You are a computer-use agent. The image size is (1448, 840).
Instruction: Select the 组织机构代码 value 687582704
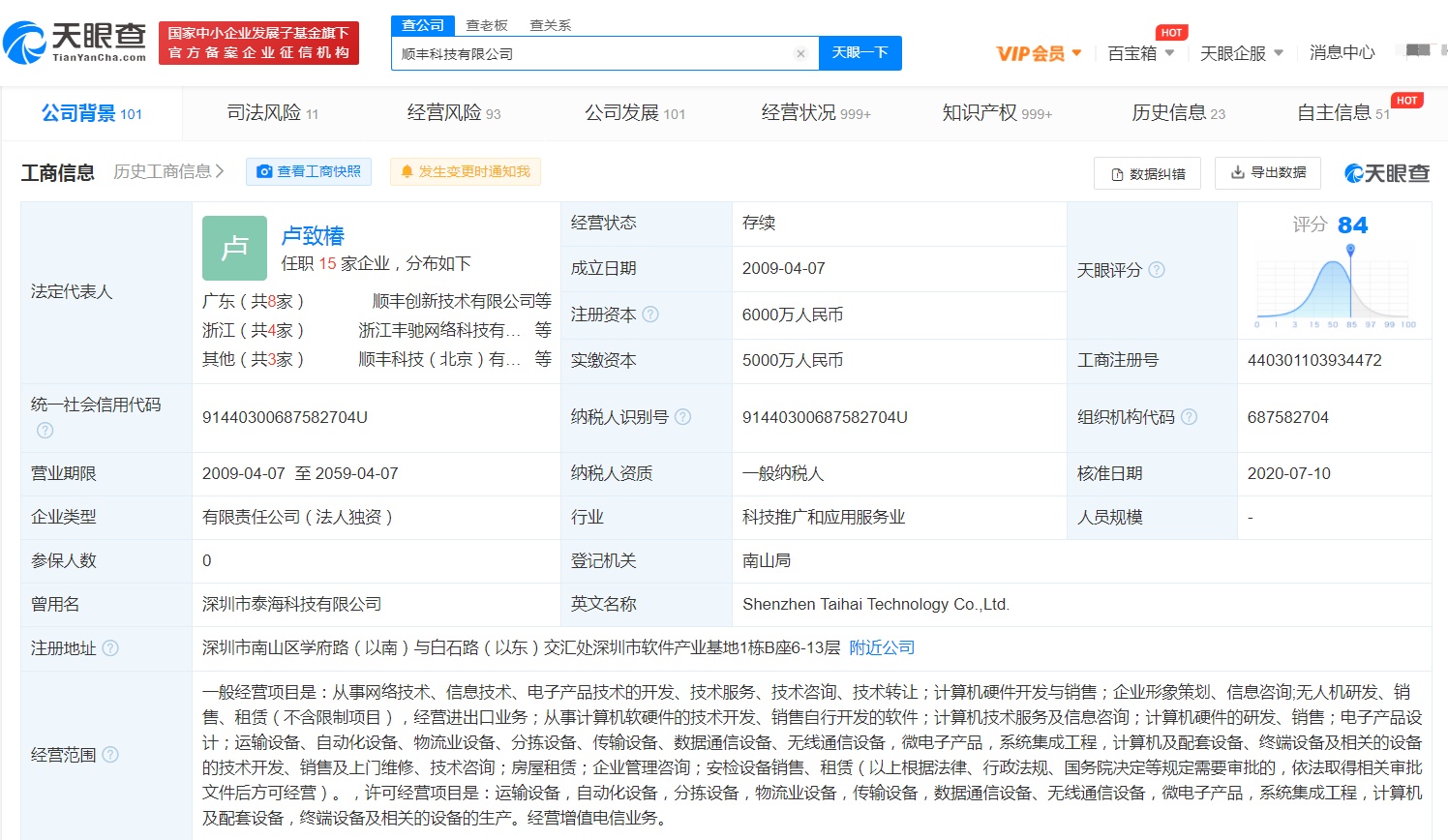tap(1287, 417)
